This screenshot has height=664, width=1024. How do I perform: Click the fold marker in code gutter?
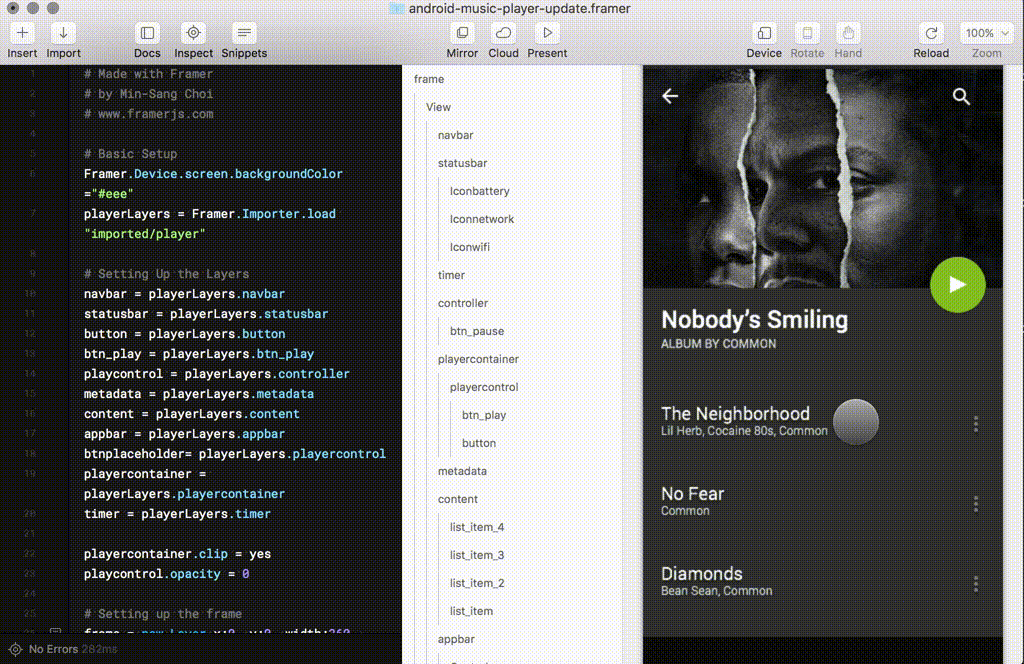tap(56, 631)
